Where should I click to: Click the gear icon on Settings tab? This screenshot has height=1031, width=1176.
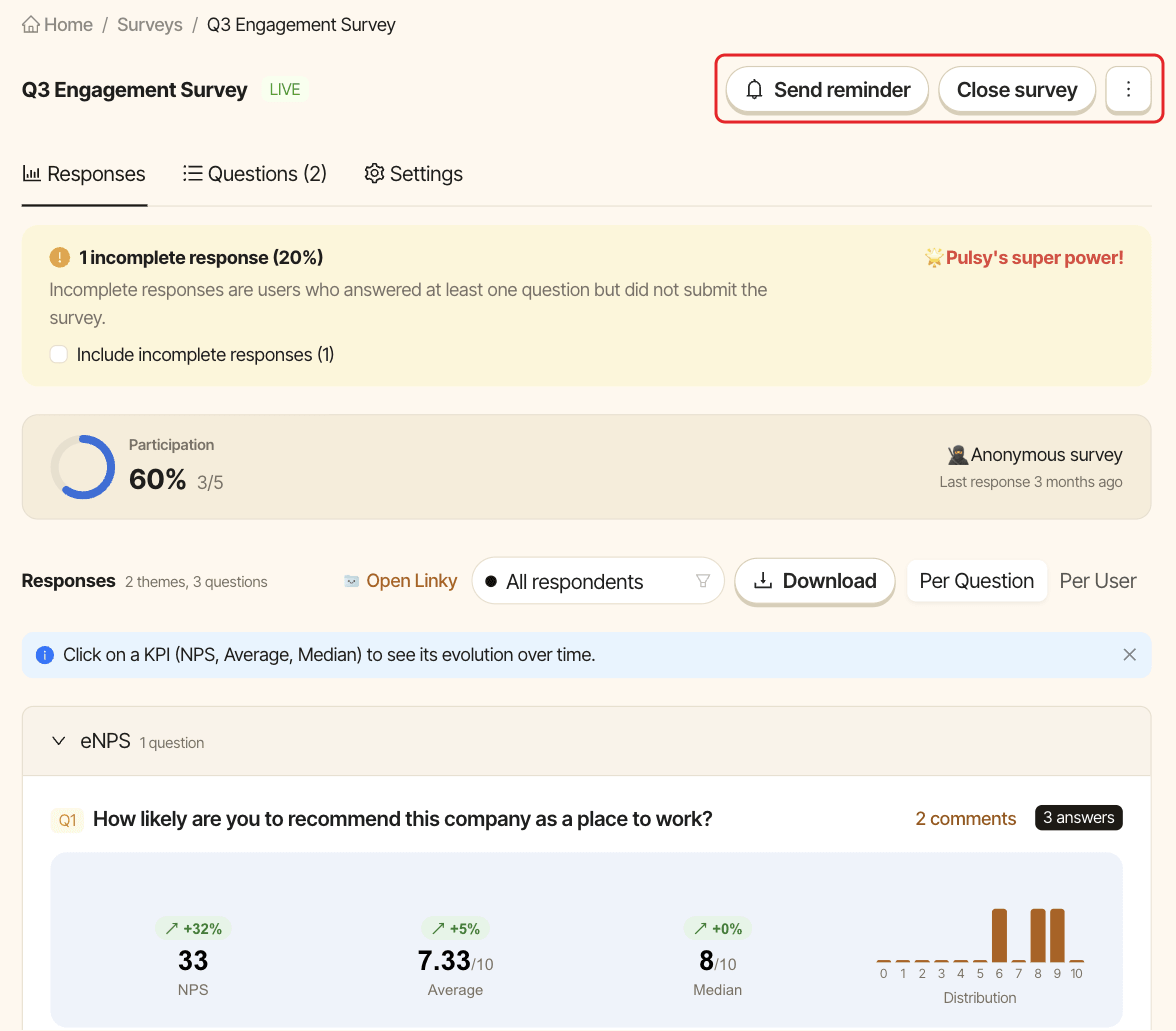point(374,173)
